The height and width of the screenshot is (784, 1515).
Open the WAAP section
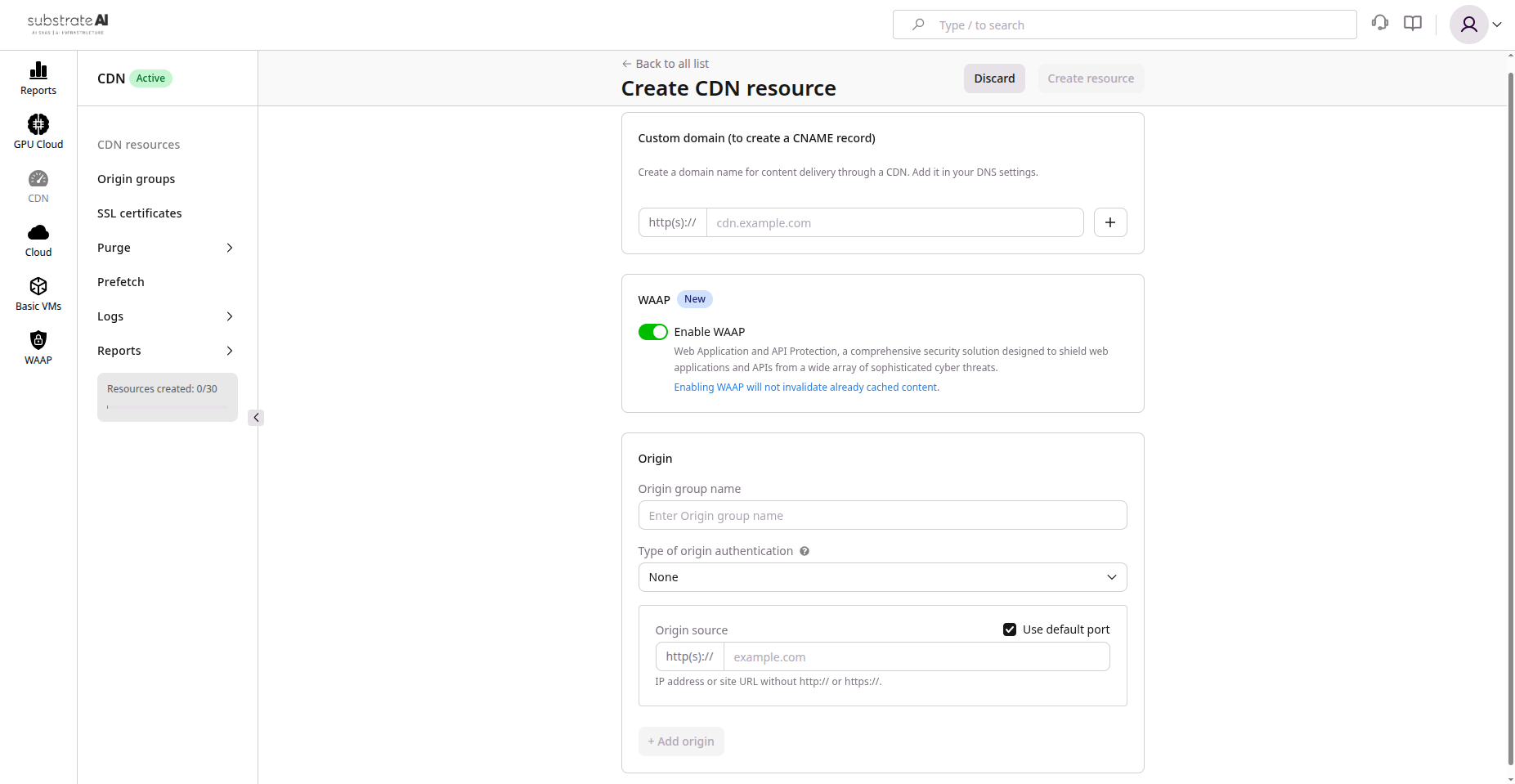[38, 347]
